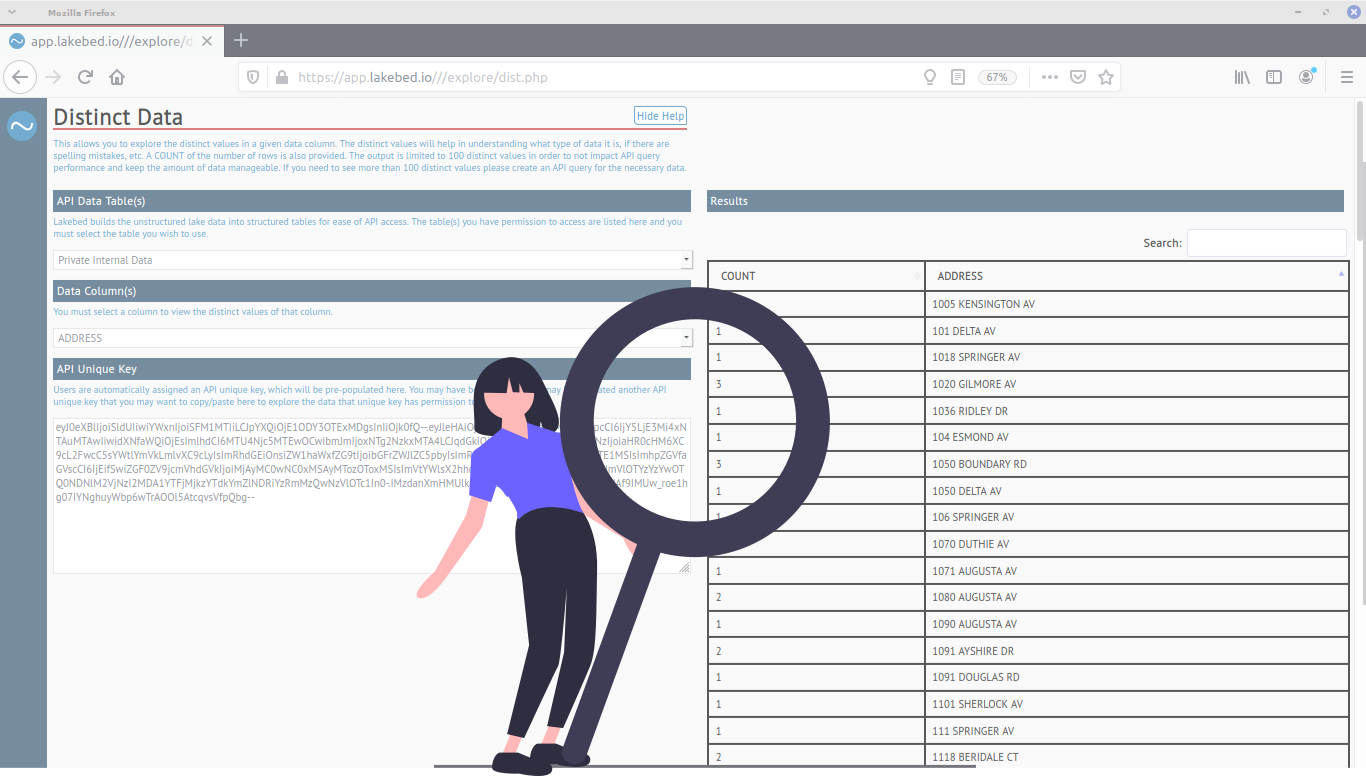Click the '1020 GILMORE AV' cell
This screenshot has width=1366, height=776.
coord(1137,384)
